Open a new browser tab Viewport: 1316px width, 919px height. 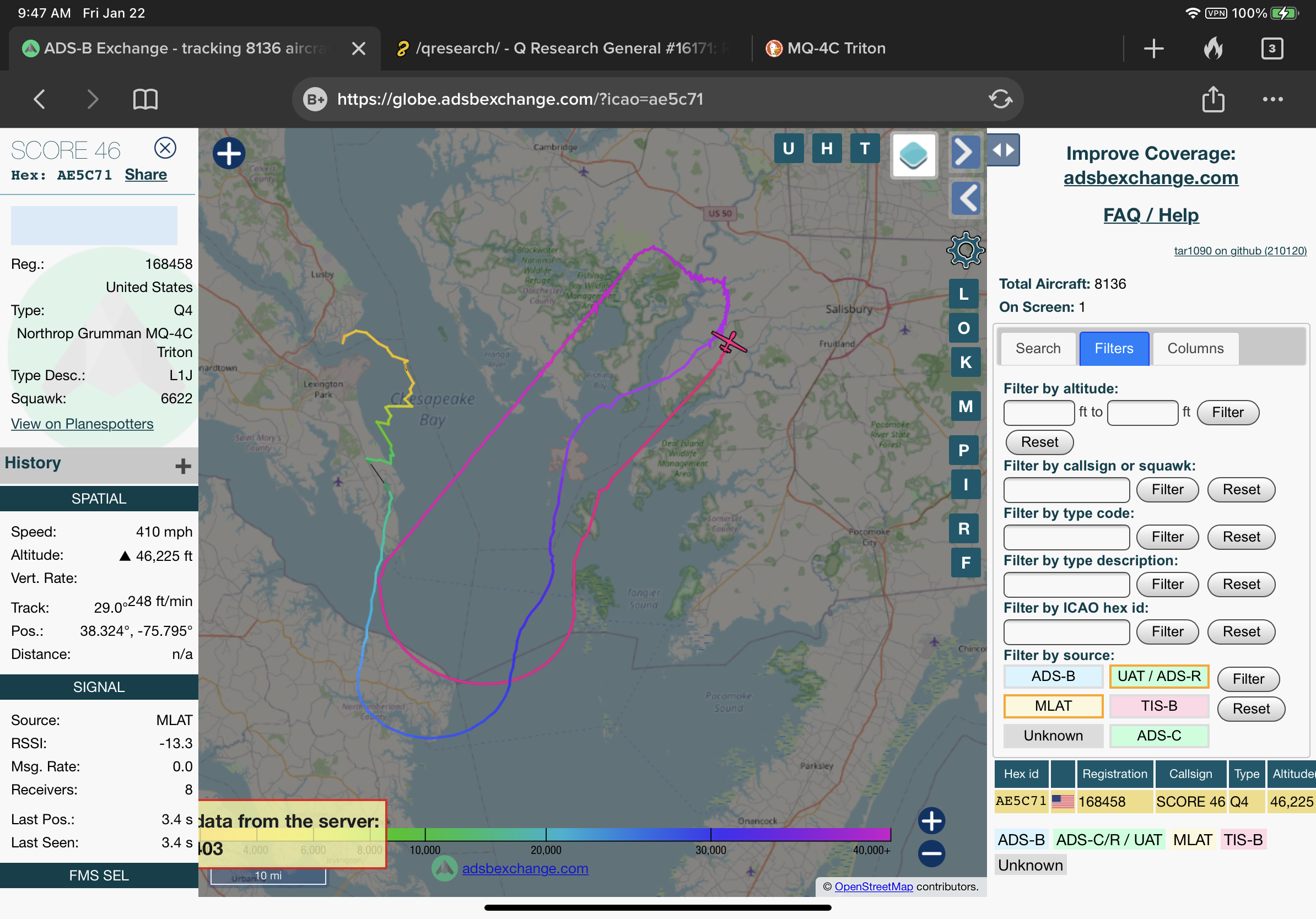[1153, 48]
